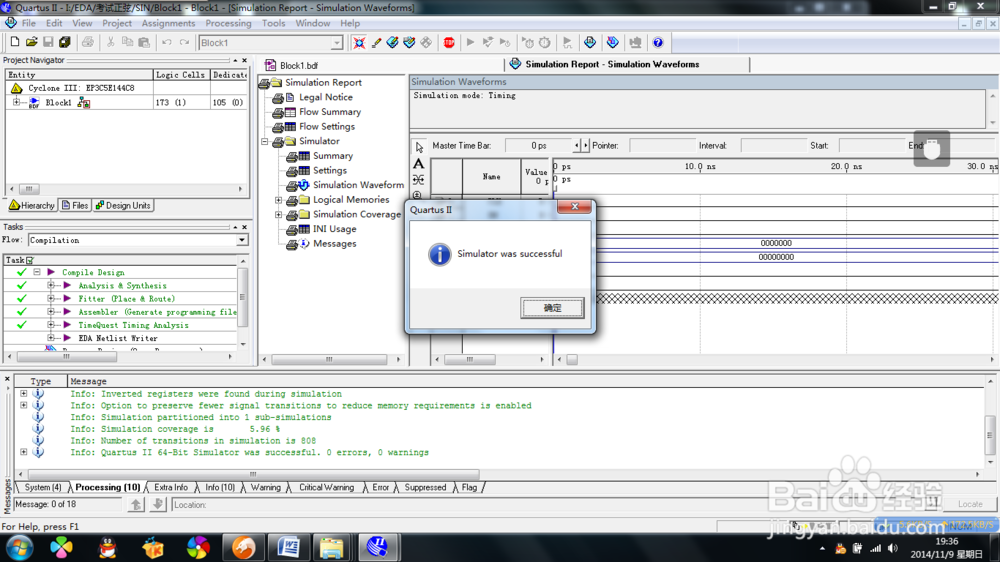Expand Analysis & Synthesis task

[x=51, y=285]
